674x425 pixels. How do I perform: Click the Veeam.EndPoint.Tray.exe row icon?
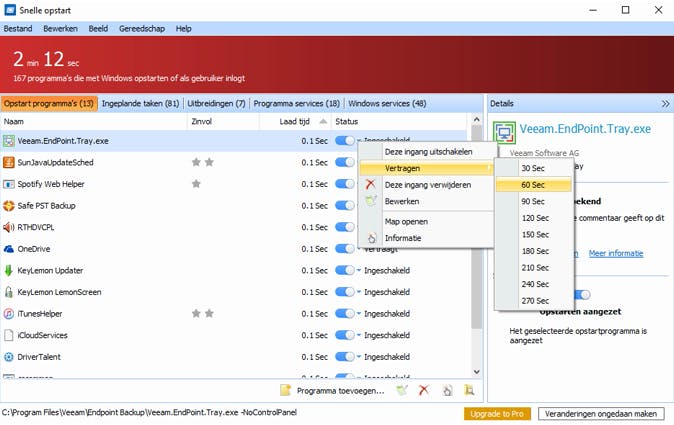[x=9, y=141]
